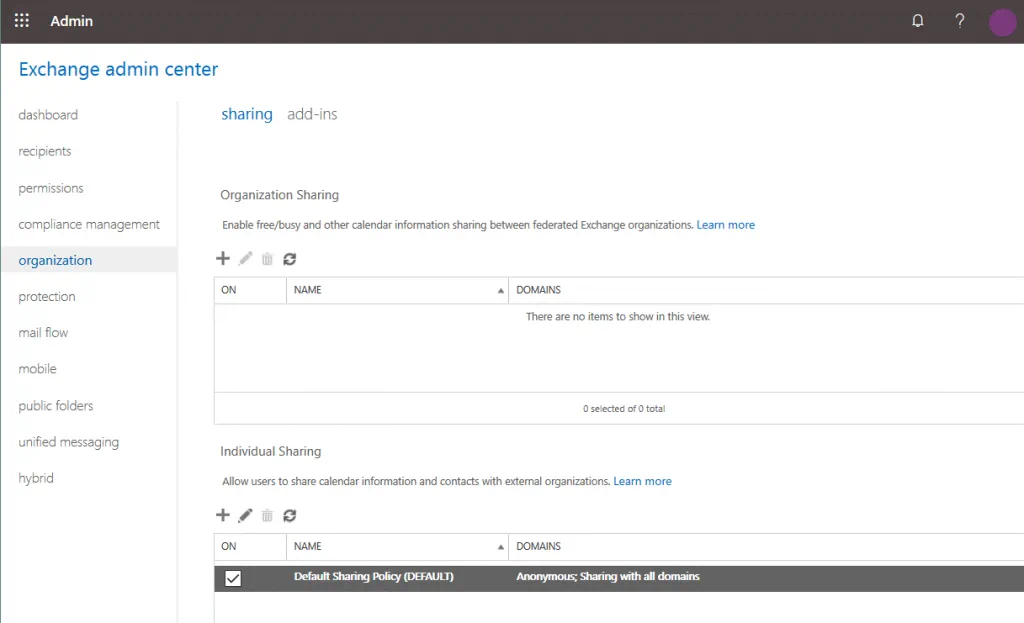Image resolution: width=1024 pixels, height=623 pixels.
Task: Open Learn more link for Individual Sharing
Action: point(642,481)
